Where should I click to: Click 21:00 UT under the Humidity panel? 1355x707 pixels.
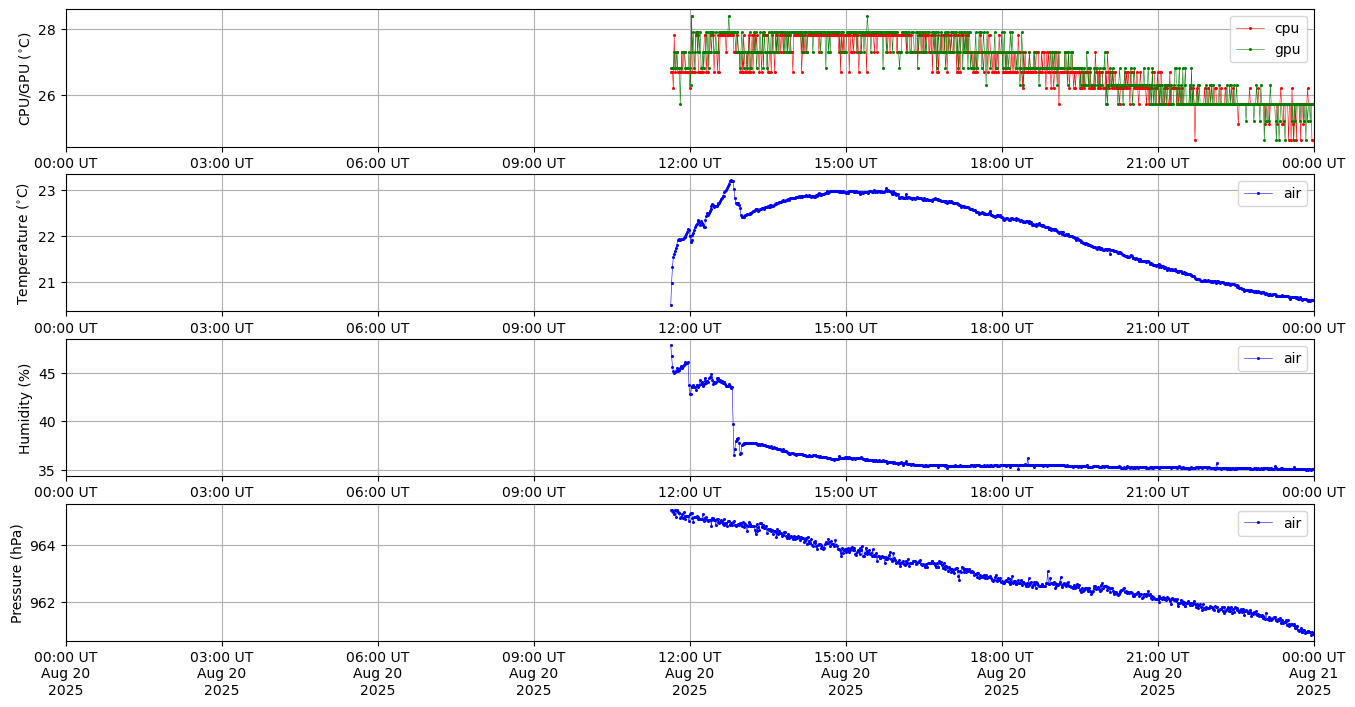1158,492
